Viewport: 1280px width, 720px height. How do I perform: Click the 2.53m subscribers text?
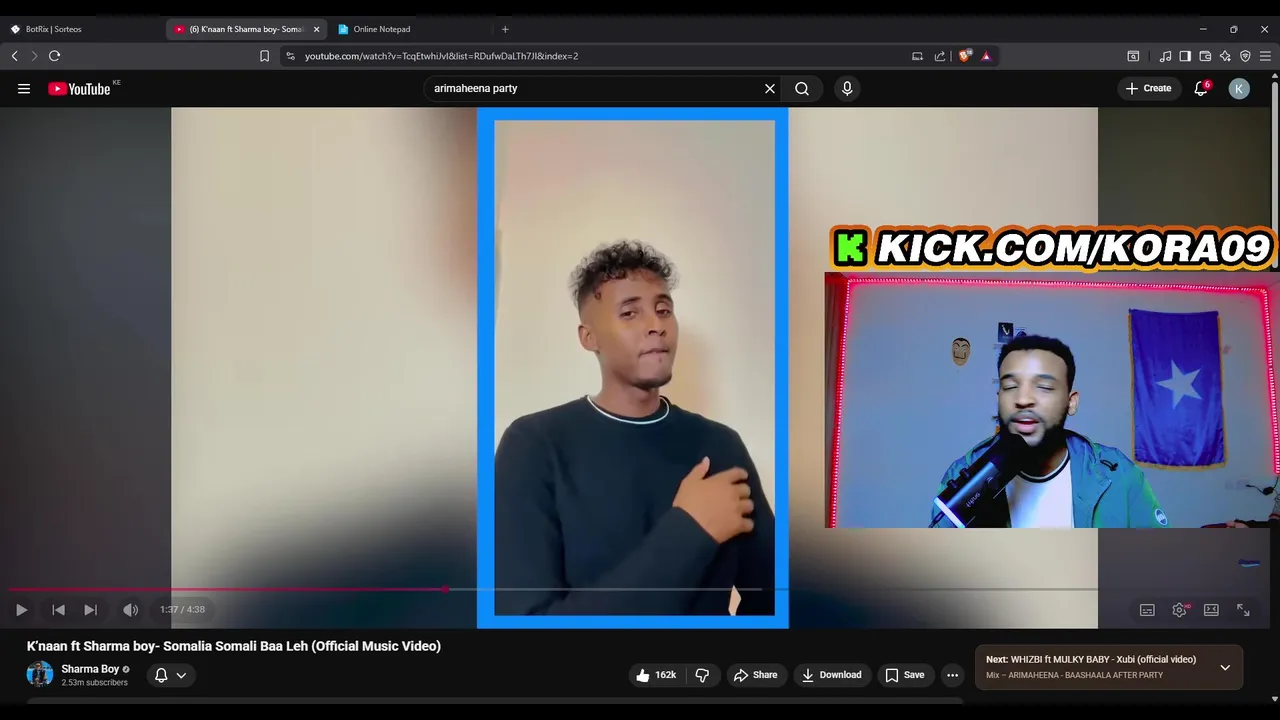click(94, 683)
